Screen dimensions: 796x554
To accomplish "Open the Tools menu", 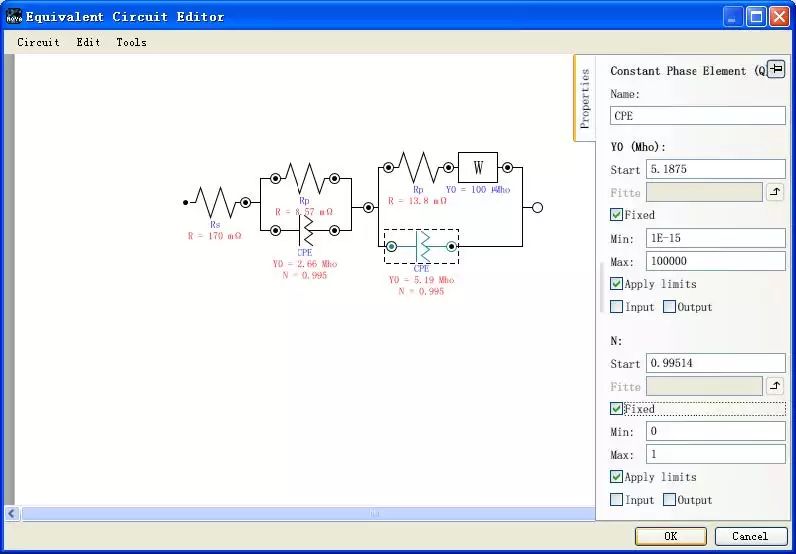I will 131,42.
